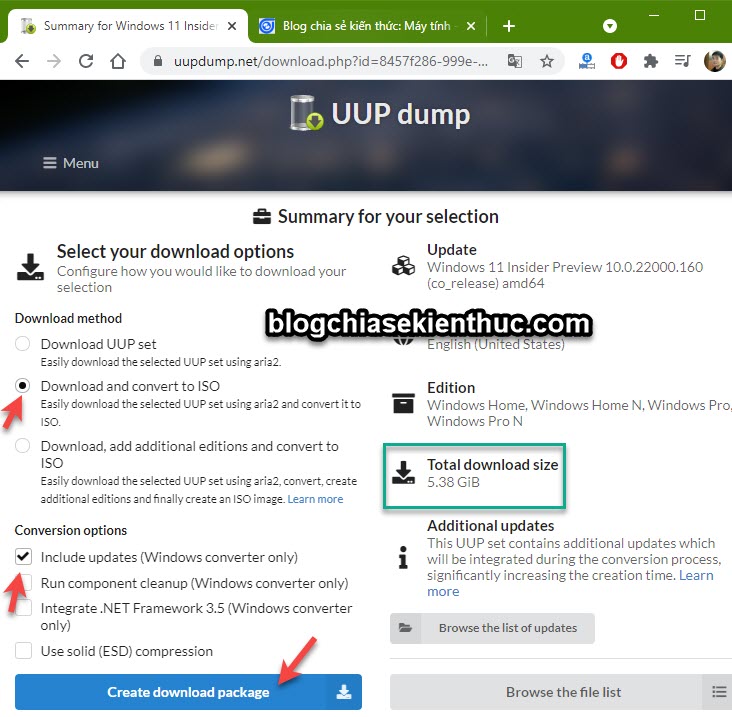
Task: Click download icon on Create download package
Action: click(344, 692)
